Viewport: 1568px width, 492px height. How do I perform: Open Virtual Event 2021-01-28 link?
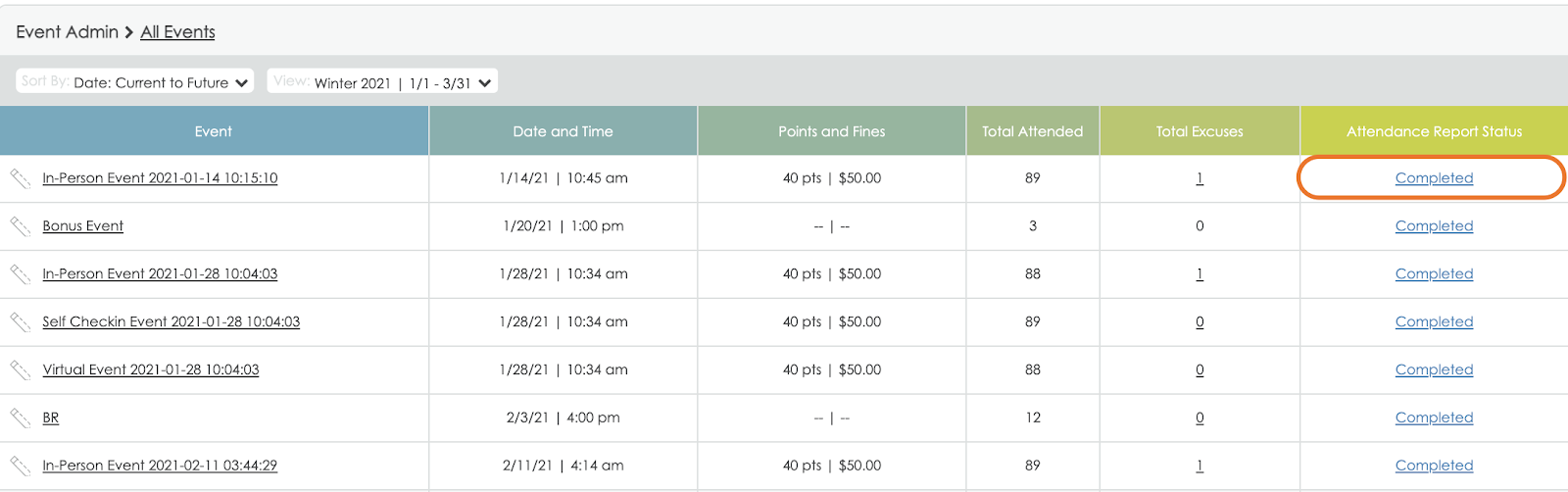click(x=151, y=370)
